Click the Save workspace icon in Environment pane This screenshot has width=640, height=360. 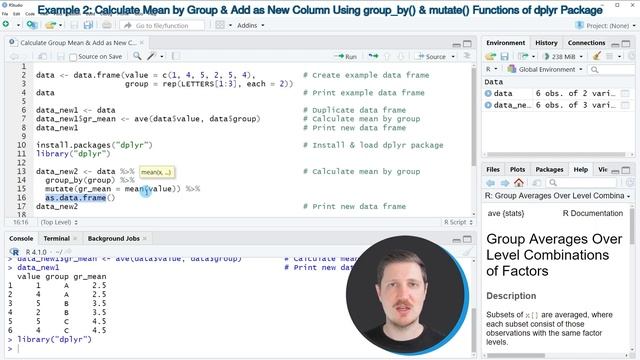click(x=504, y=56)
